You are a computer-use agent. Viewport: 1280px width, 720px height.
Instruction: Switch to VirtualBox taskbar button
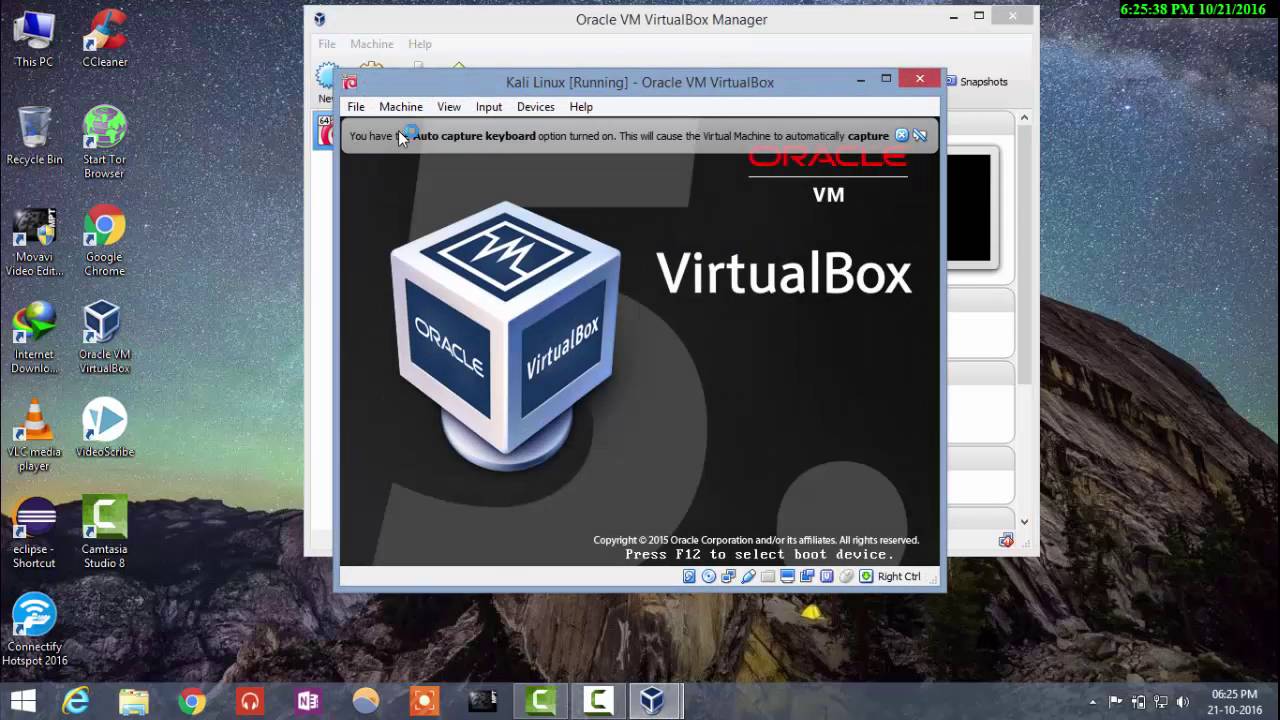(652, 701)
